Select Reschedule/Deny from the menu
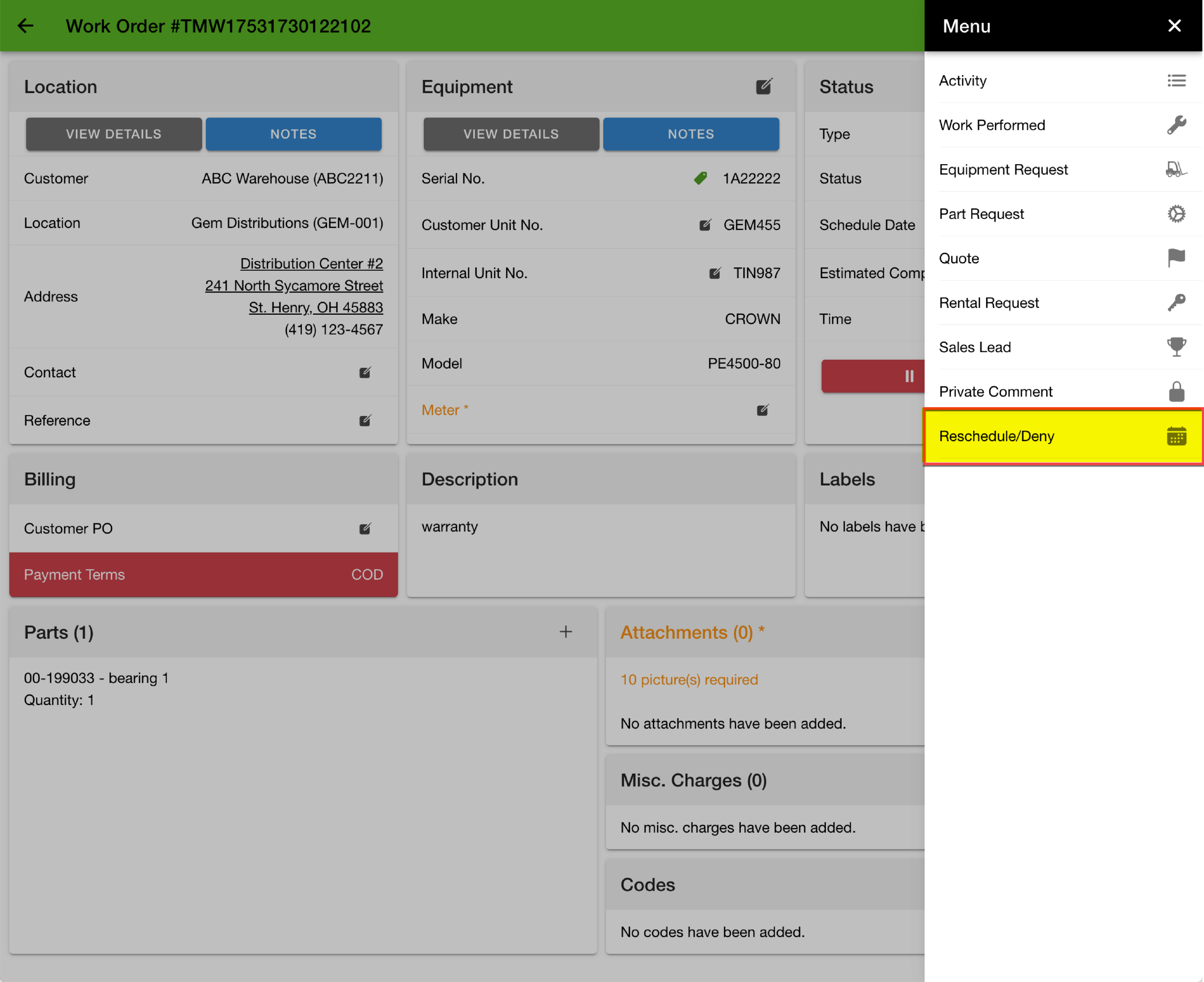The height and width of the screenshot is (982, 1204). point(1063,436)
